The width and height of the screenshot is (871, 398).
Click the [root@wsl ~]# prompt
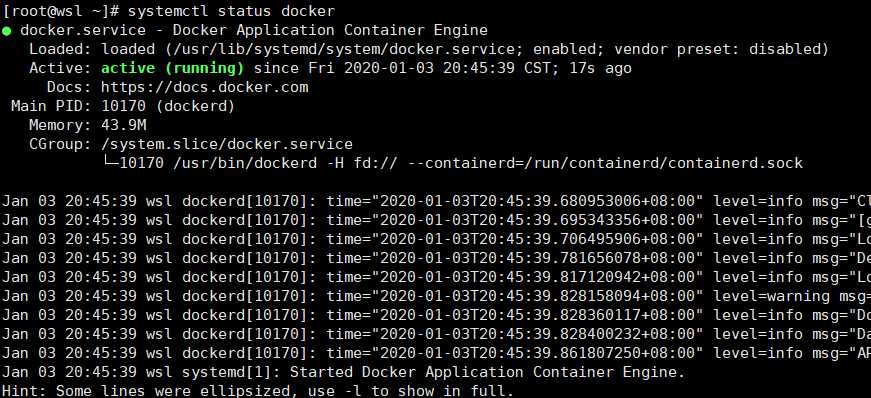tap(60, 11)
